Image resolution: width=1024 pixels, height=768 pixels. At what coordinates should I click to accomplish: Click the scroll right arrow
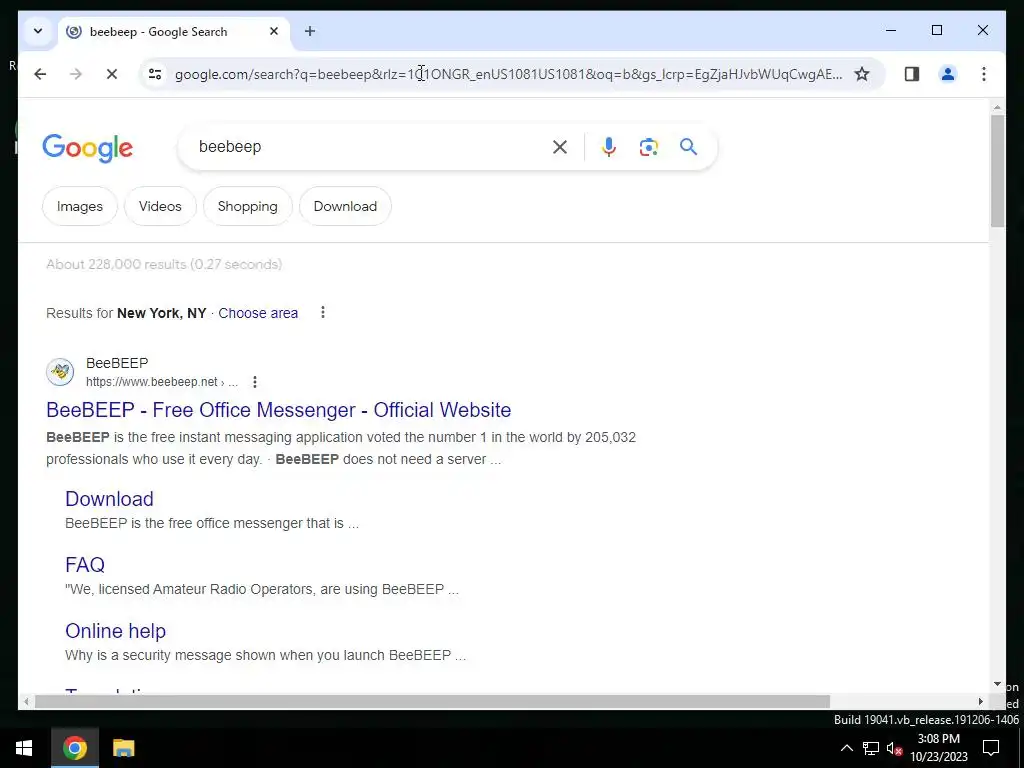pos(981,702)
